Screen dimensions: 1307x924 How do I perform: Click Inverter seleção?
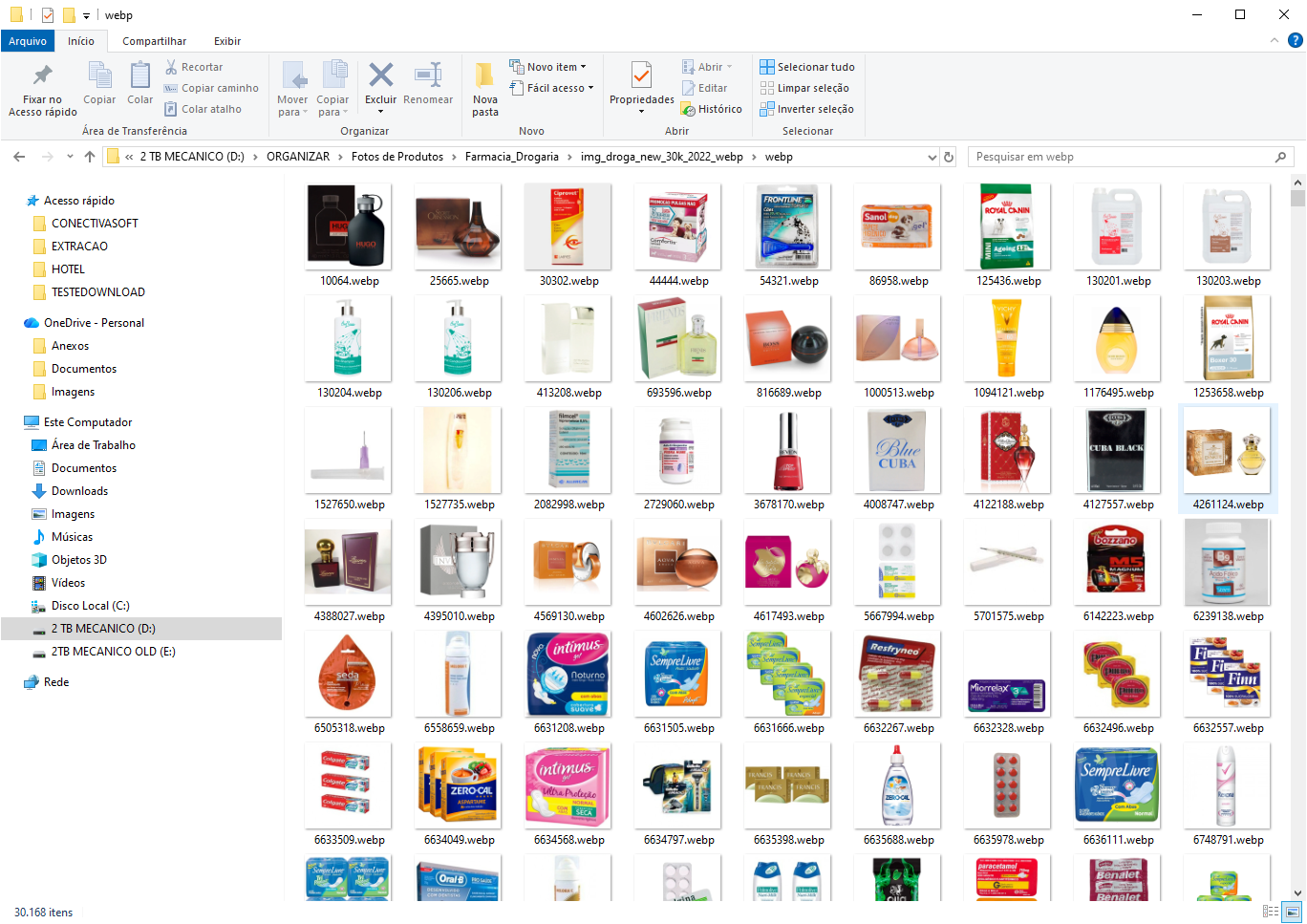[806, 109]
